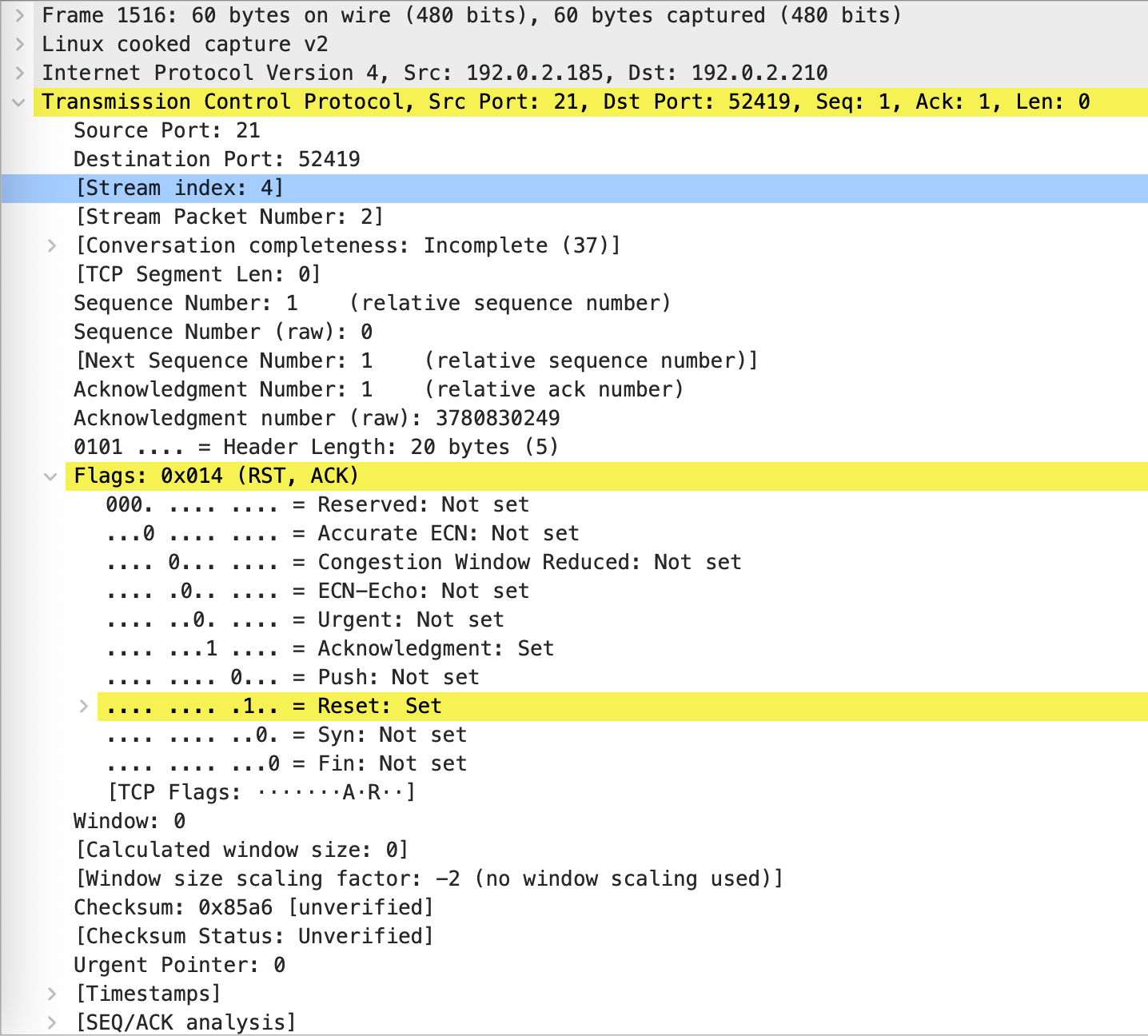Select the Urgent Pointer: 0 row

pyautogui.click(x=179, y=965)
